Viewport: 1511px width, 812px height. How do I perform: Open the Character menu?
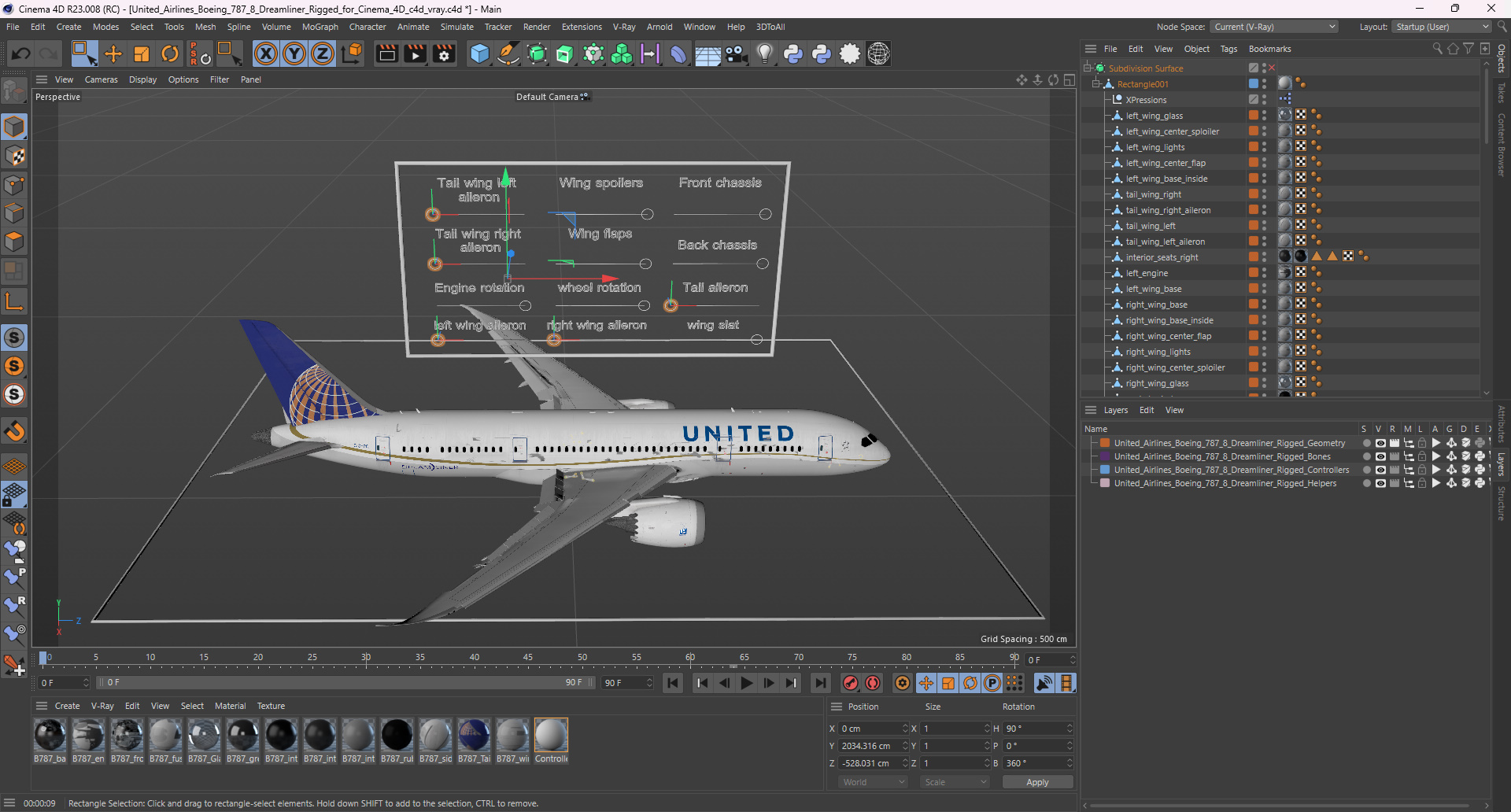coord(368,27)
